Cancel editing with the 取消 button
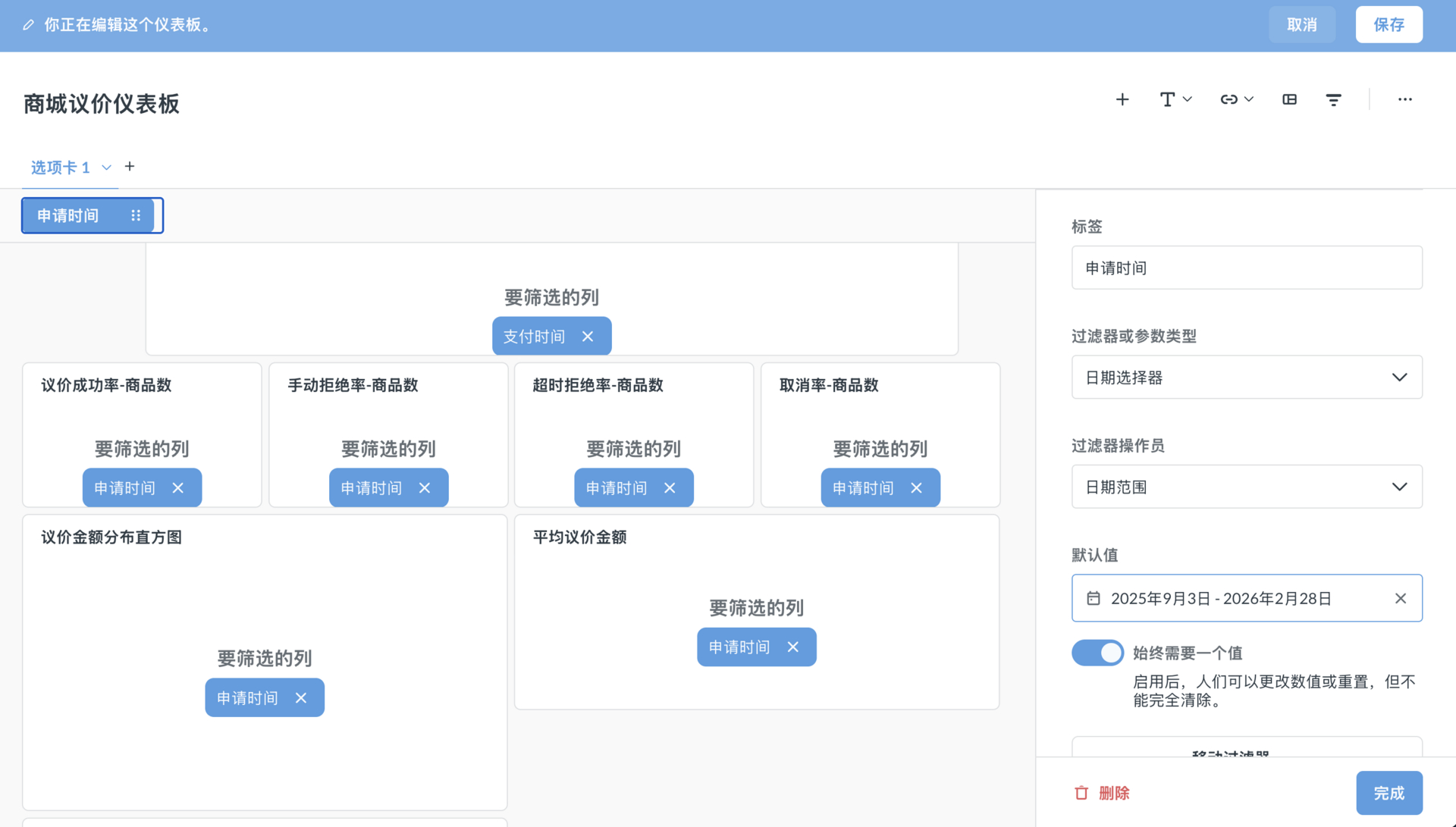 (x=1302, y=24)
